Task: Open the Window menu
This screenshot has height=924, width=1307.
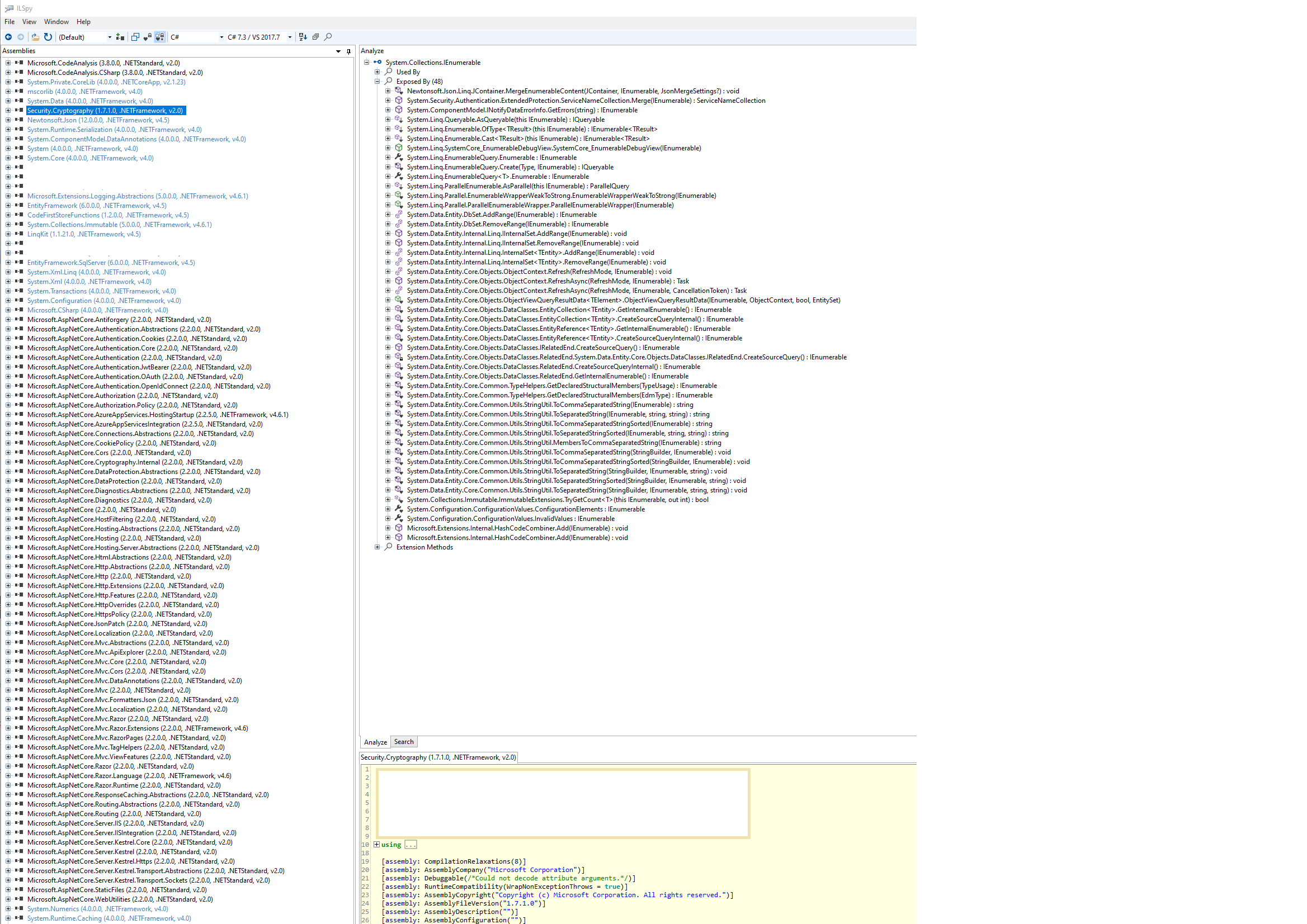Action: (56, 22)
